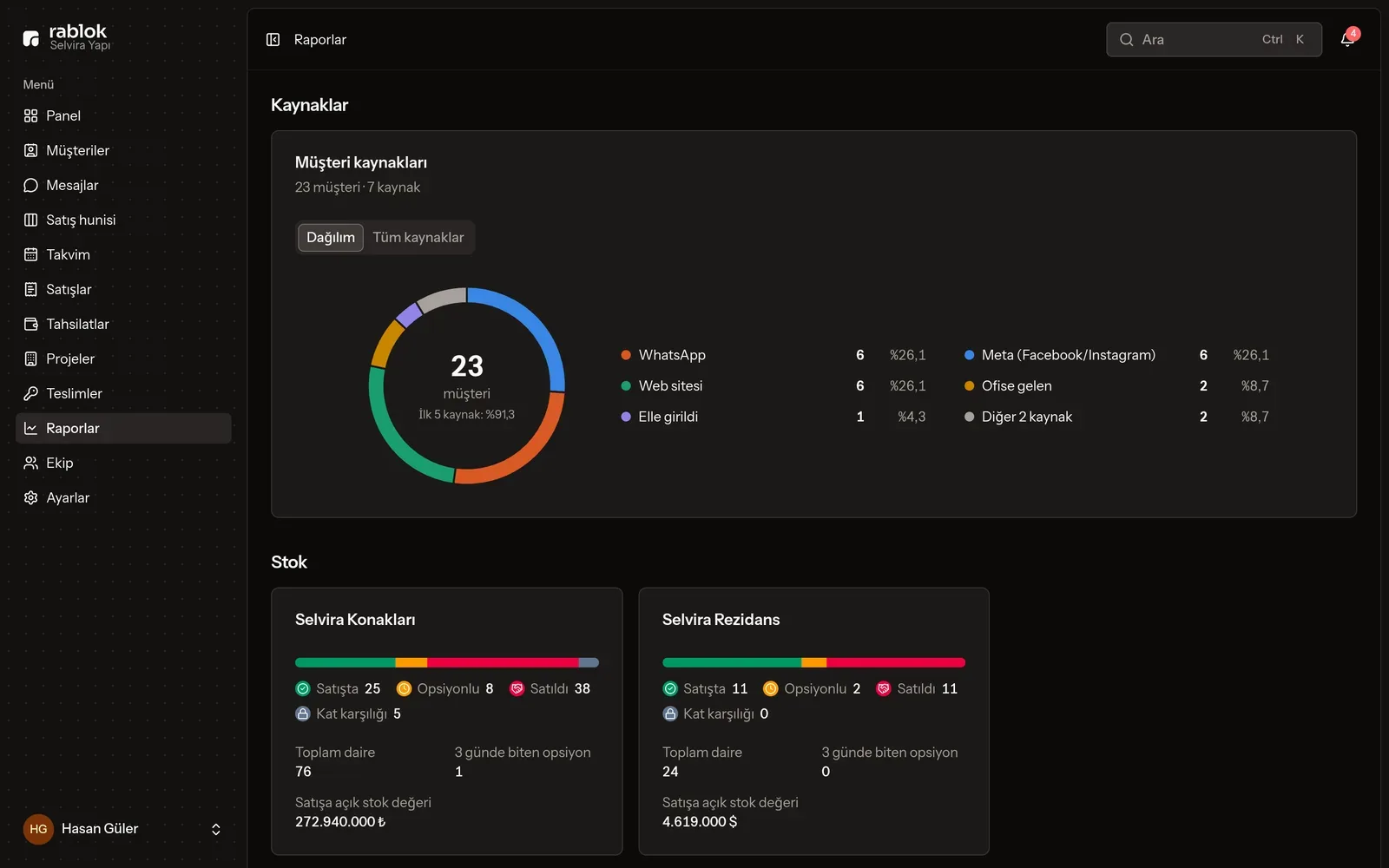
Task: Click the Ara search field
Action: [x=1214, y=39]
